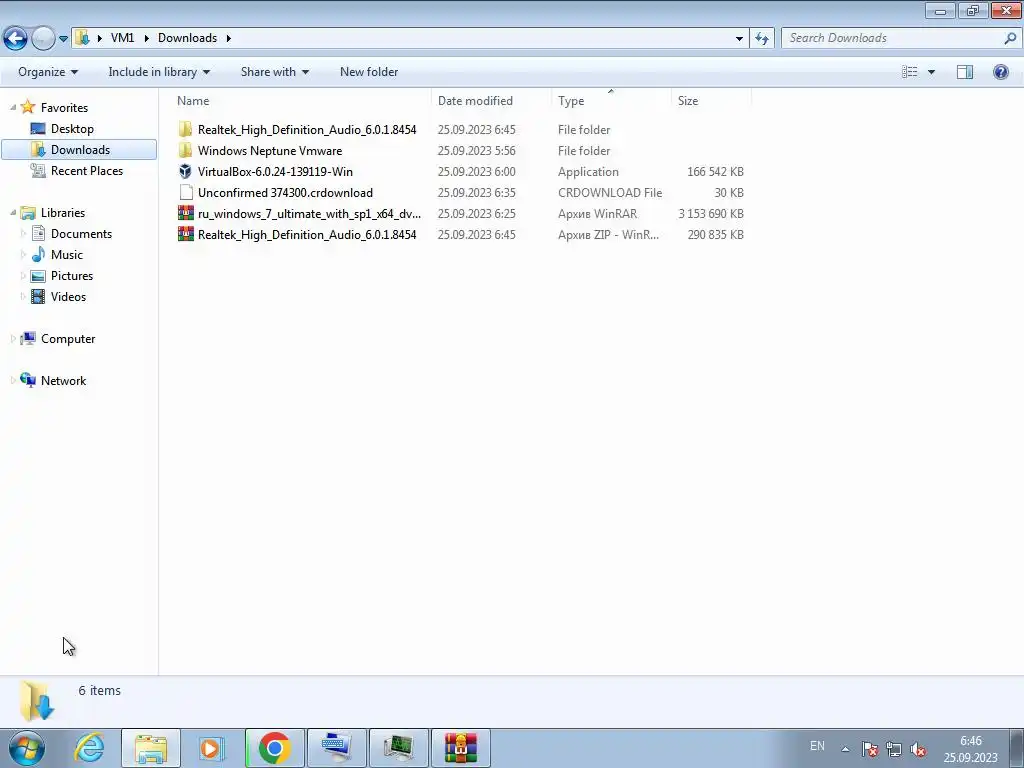Open Explorer help button

(1000, 72)
